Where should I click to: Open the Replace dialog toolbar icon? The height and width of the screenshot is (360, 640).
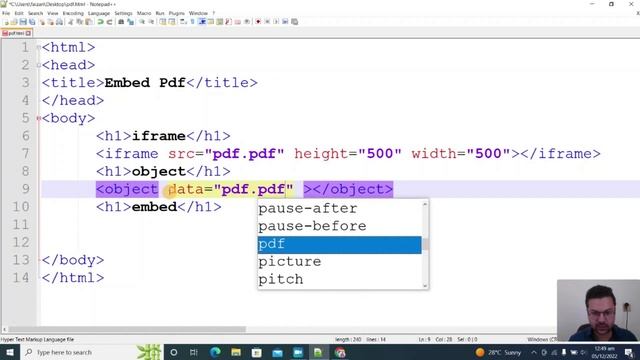pos(131,22)
